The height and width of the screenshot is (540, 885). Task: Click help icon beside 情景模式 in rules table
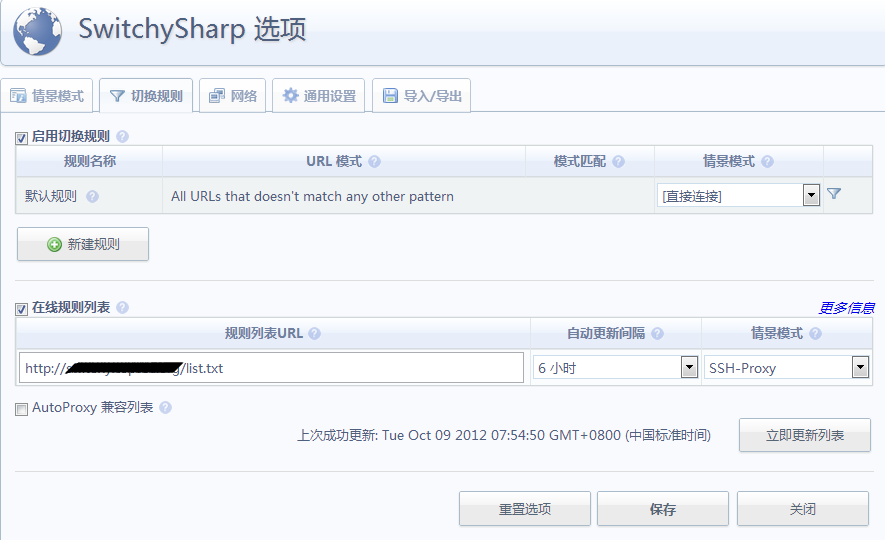click(767, 162)
